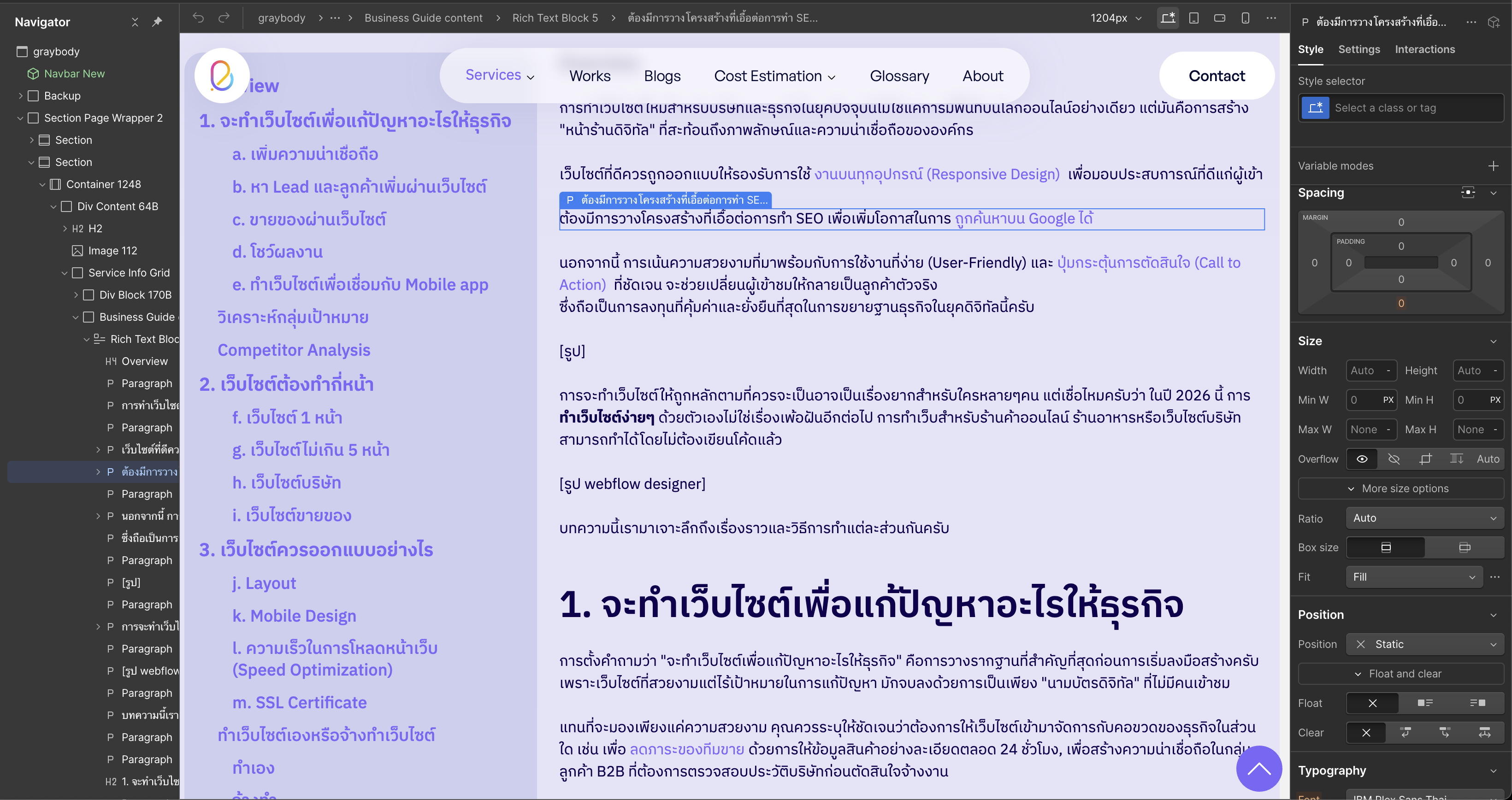Collapse Container 1248 node
This screenshot has width=1512, height=800.
(42, 184)
